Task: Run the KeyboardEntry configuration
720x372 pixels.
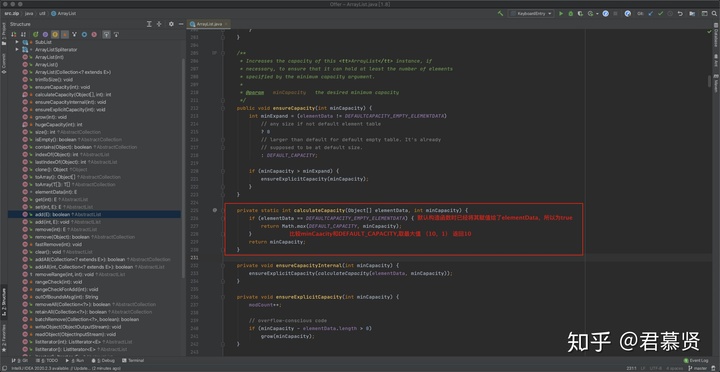Action: [x=561, y=14]
